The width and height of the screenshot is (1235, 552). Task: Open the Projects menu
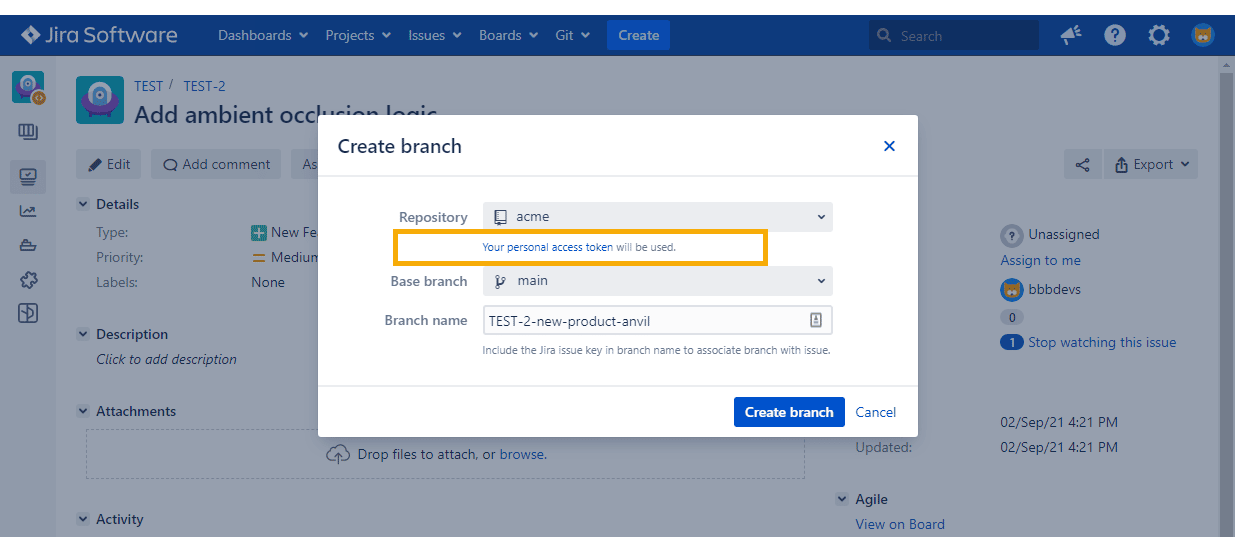tap(358, 35)
